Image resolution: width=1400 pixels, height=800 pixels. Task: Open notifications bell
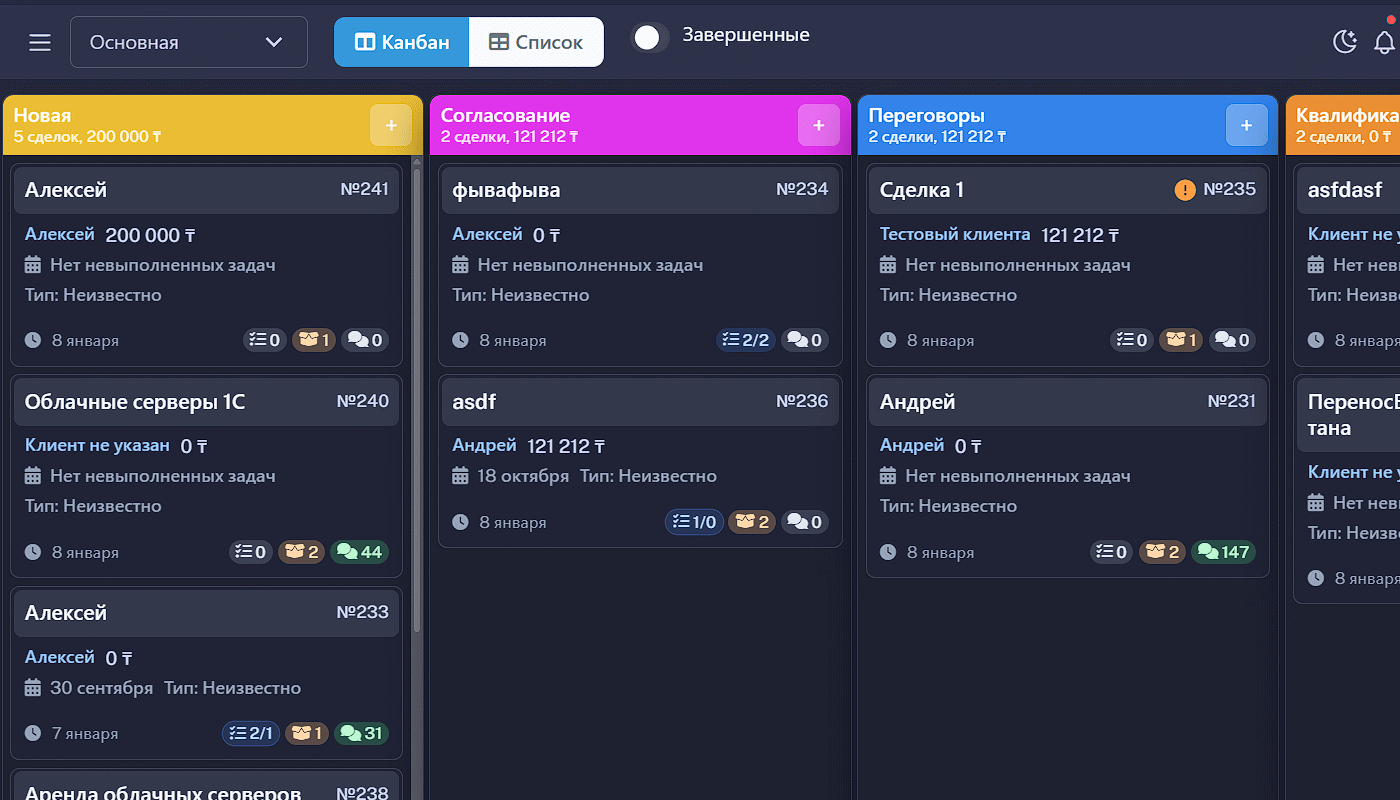[x=1384, y=42]
